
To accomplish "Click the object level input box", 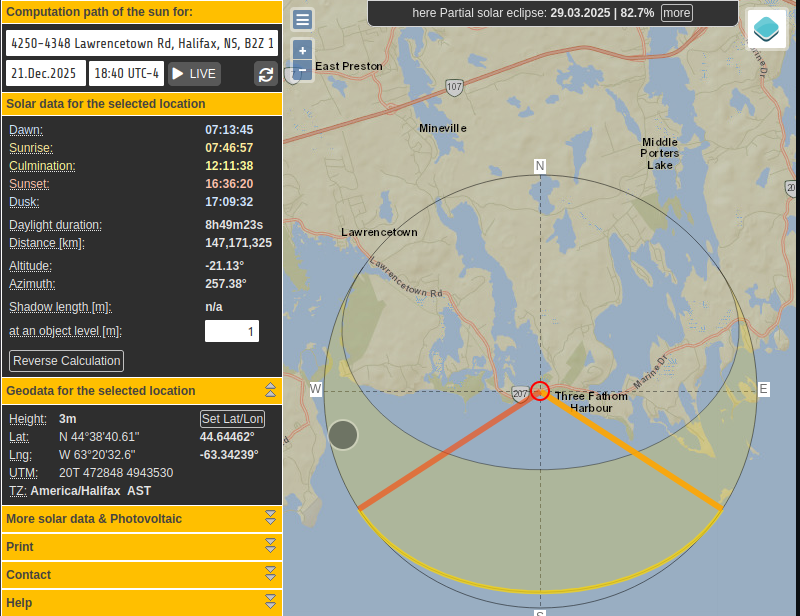I will 232,331.
